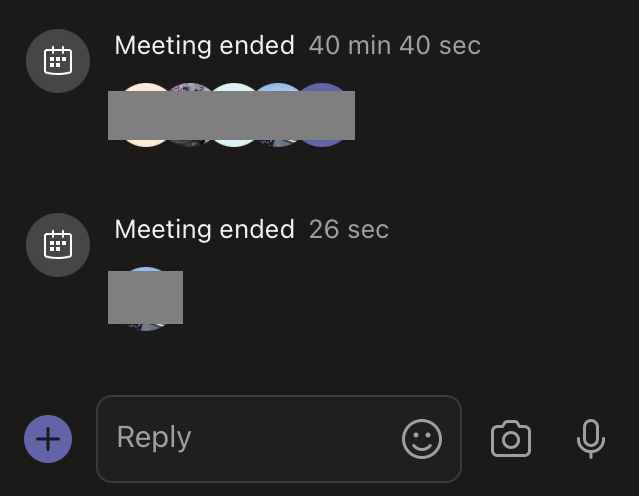Click first 'Meeting ended' heading text
Screen dimensions: 639x496
[x=205, y=45]
